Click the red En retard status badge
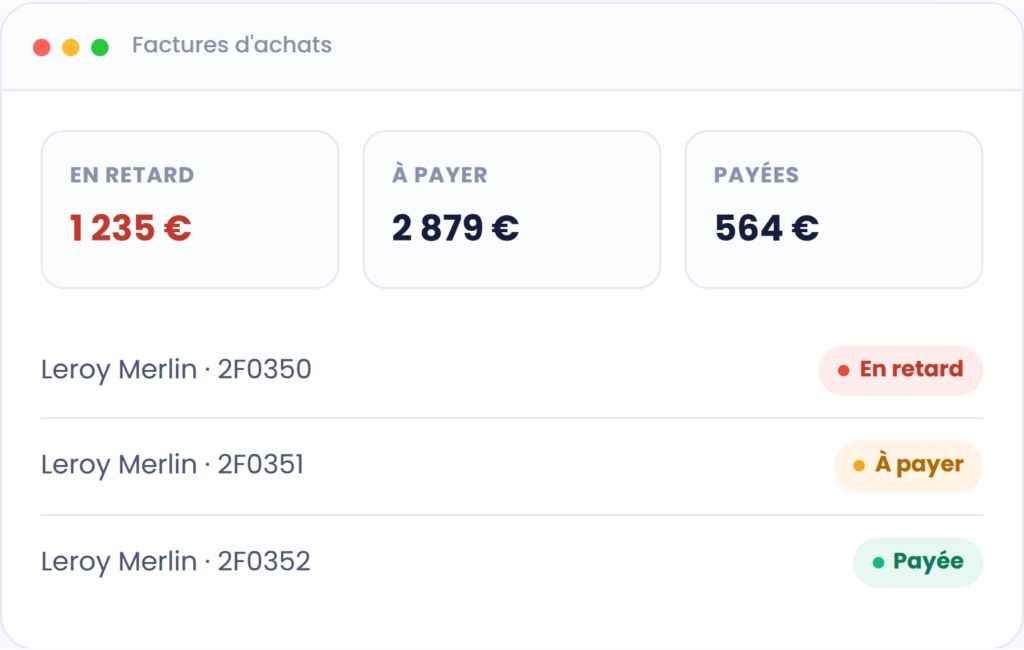The height and width of the screenshot is (650, 1024). [x=901, y=370]
